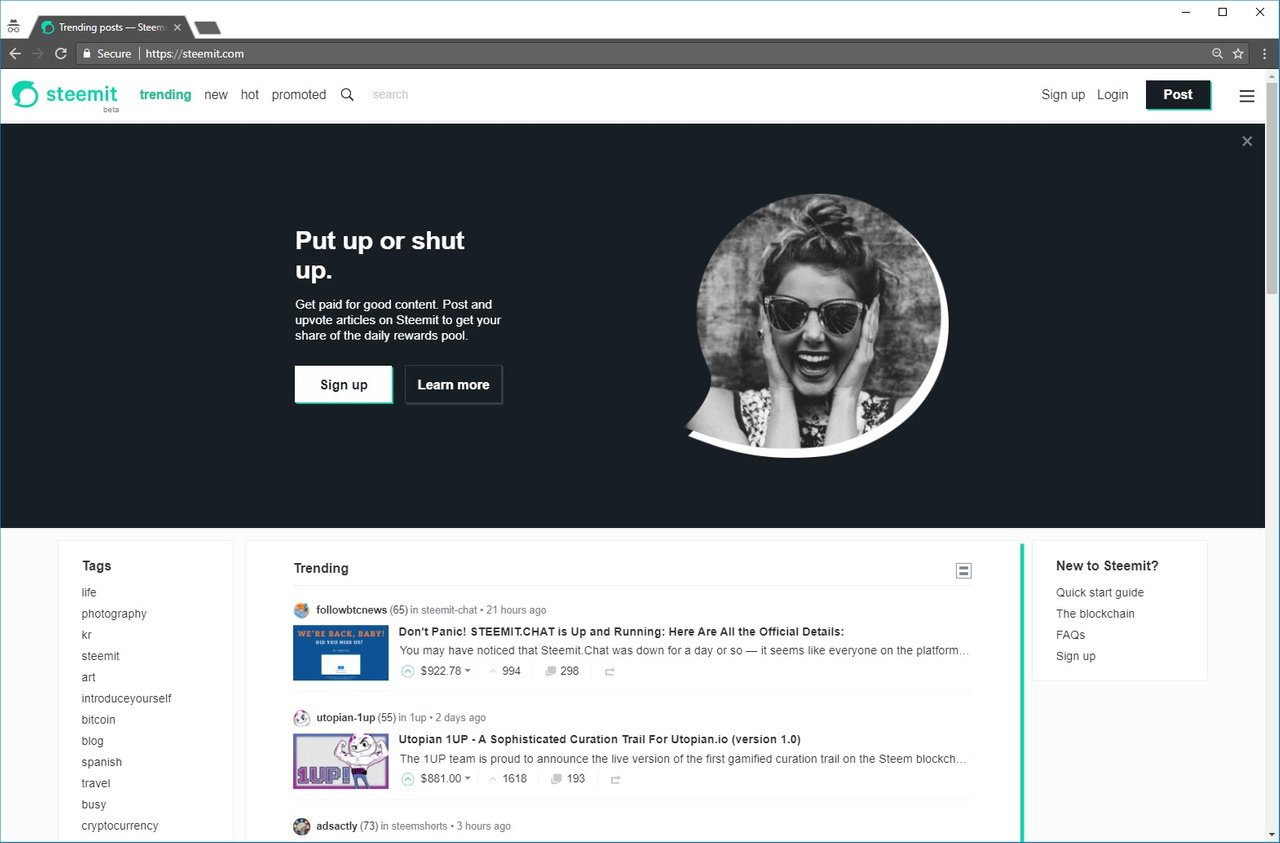This screenshot has height=843, width=1280.
Task: Expand payout details for $922.78
Action: tap(467, 671)
